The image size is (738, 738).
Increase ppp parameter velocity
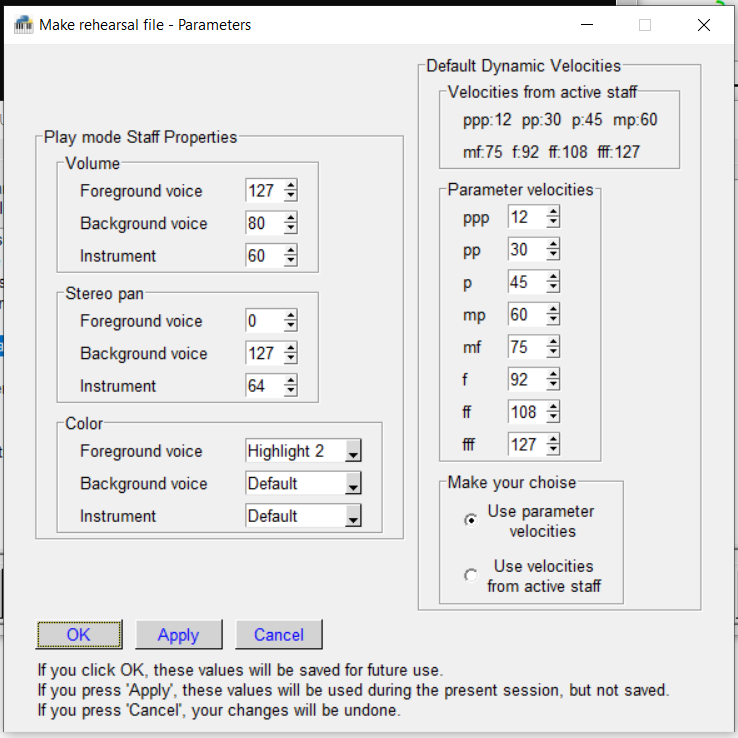click(x=554, y=211)
